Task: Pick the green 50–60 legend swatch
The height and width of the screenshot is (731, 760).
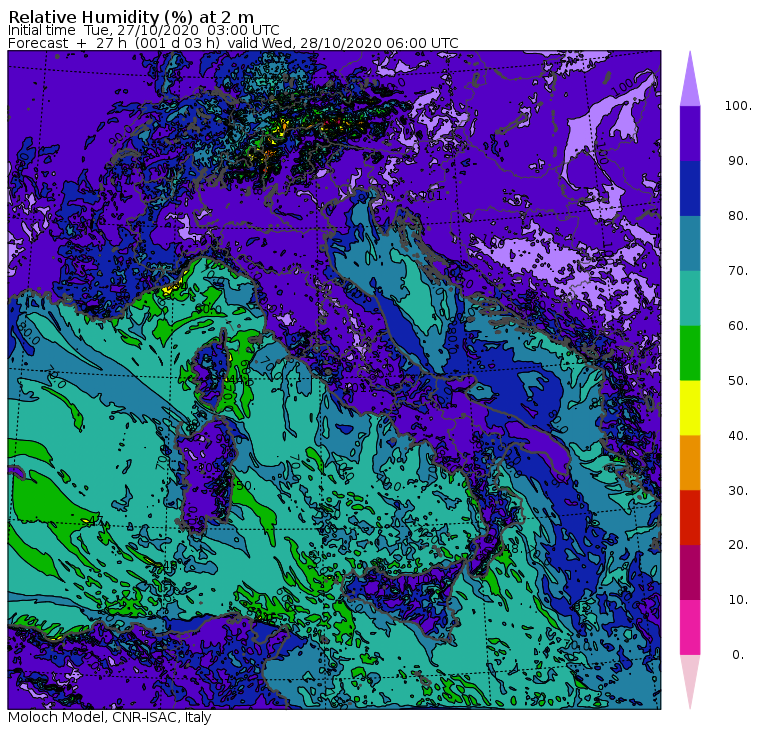Action: 690,353
